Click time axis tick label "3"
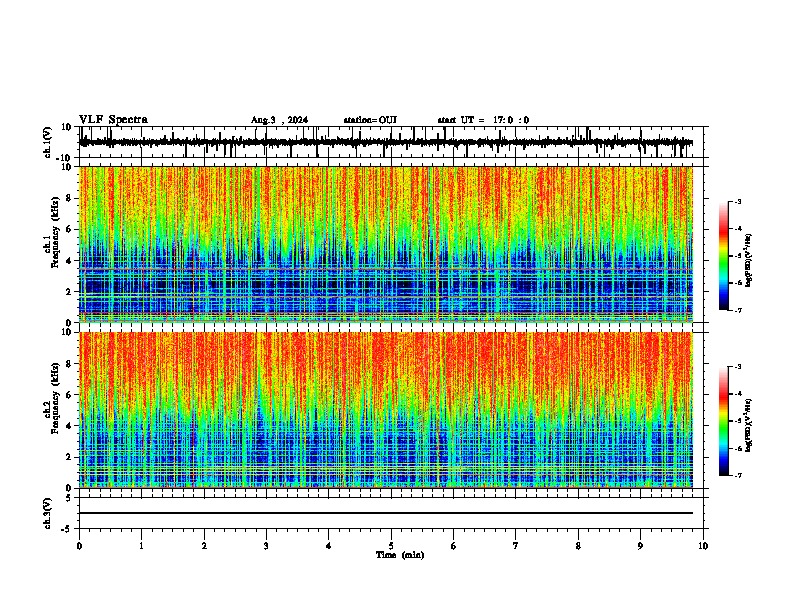Screen dimensions: 792x612 [x=266, y=546]
